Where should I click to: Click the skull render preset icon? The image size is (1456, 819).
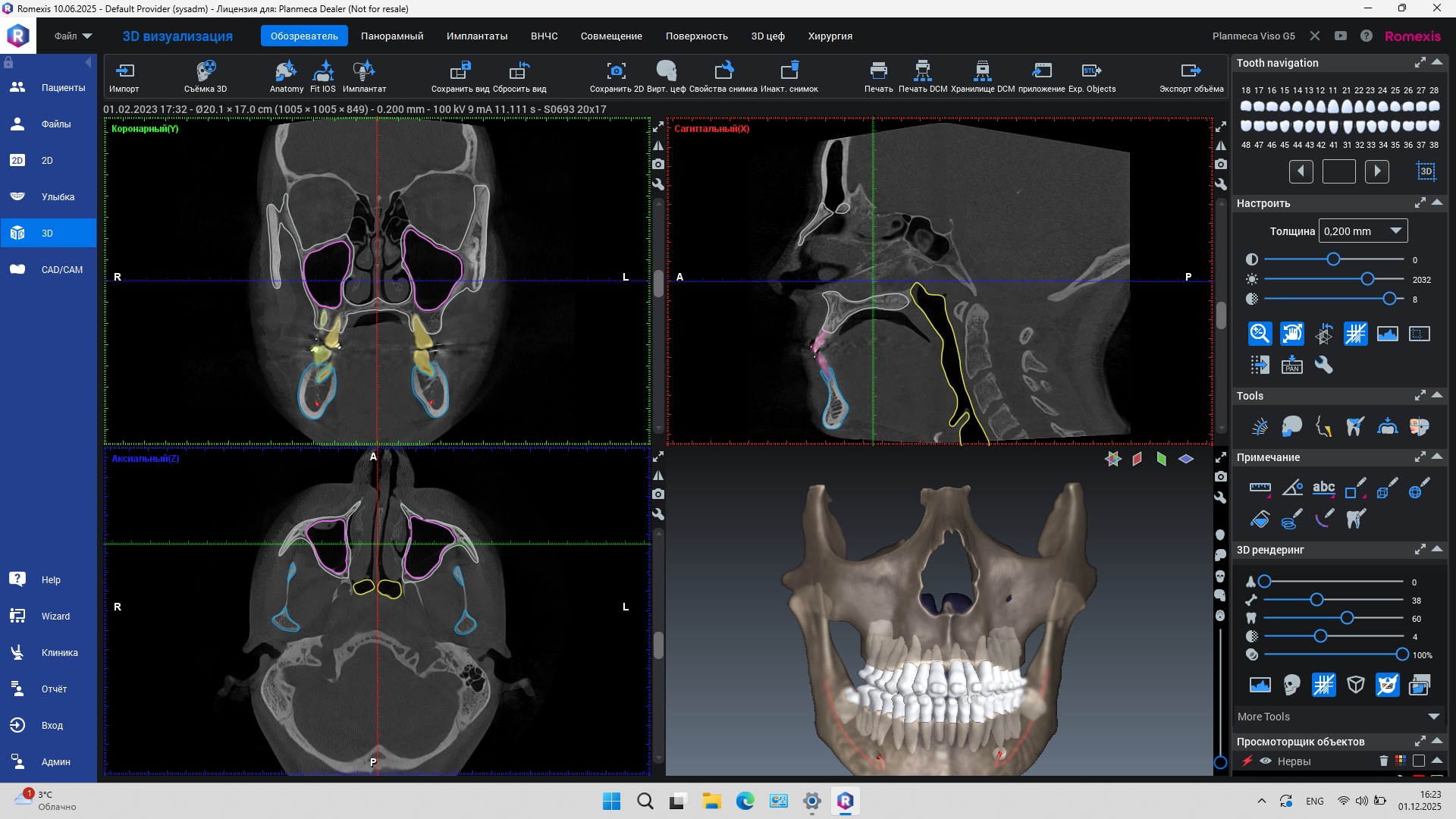[x=1291, y=686]
